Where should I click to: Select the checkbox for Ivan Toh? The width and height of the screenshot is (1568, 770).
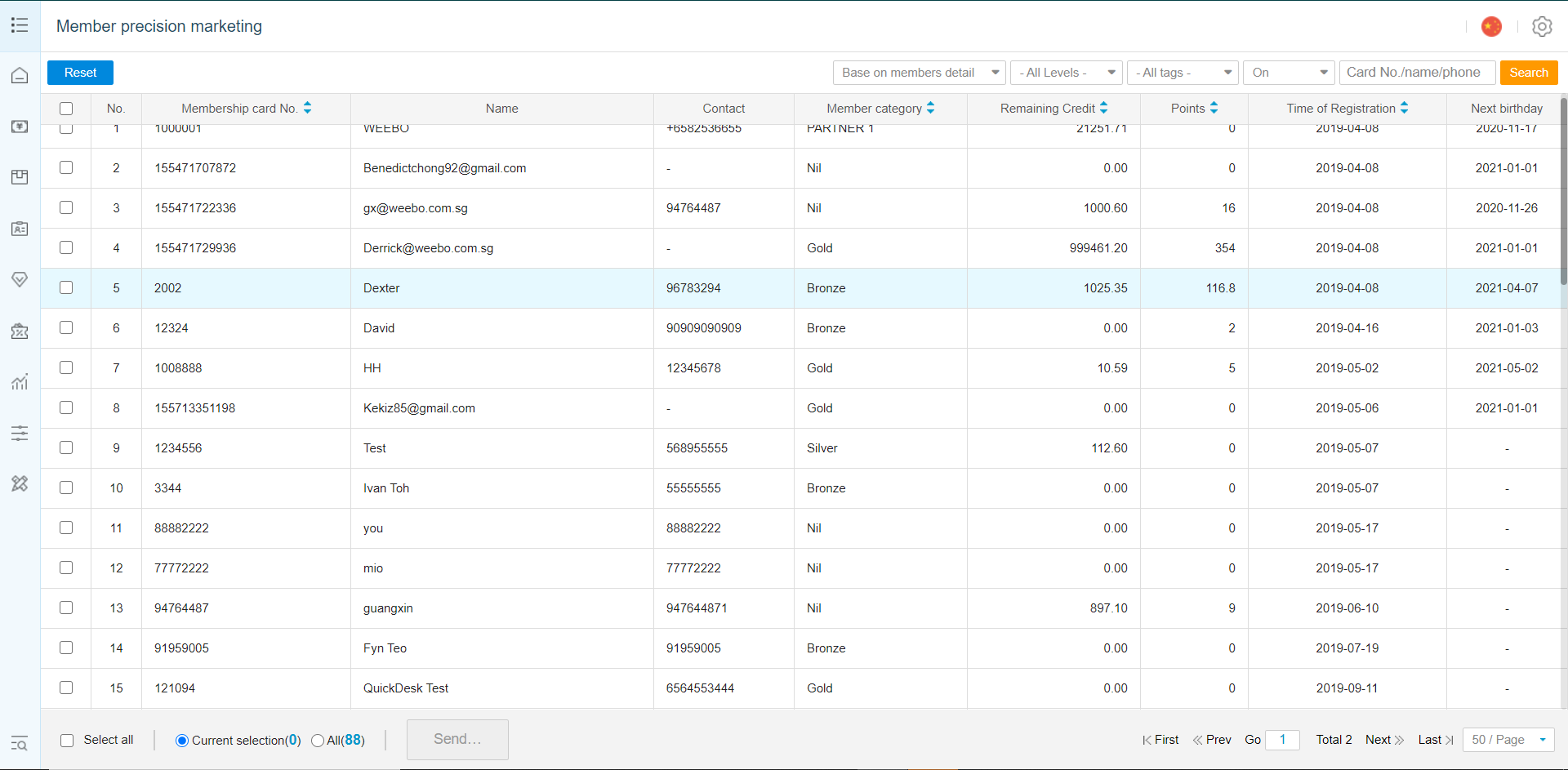(66, 487)
